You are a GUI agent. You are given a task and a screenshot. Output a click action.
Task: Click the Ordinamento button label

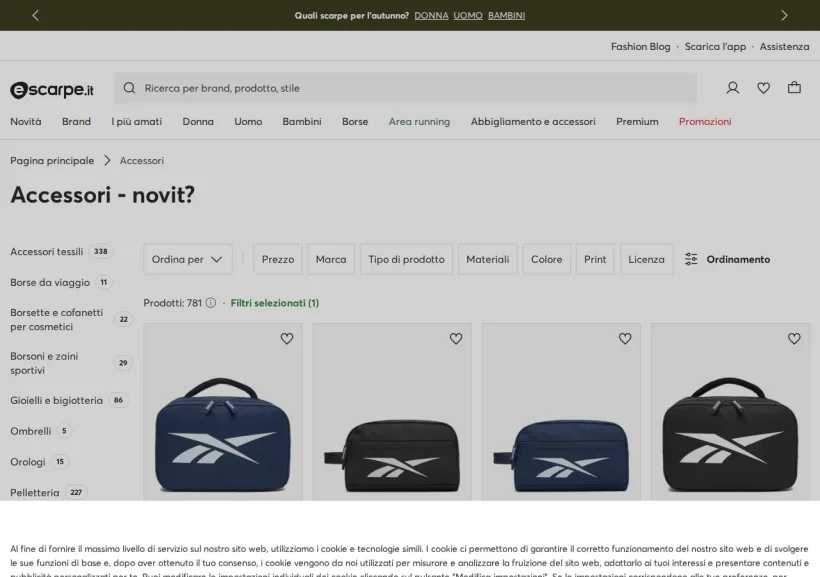point(738,259)
